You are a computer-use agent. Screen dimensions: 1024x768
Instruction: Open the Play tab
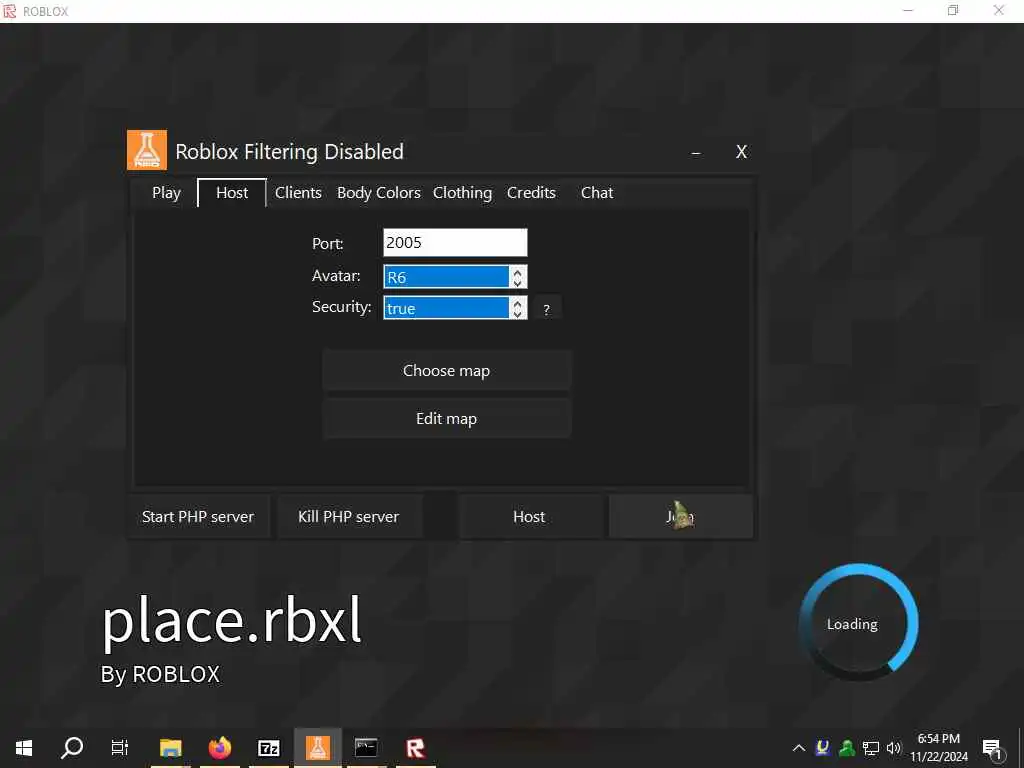click(166, 193)
